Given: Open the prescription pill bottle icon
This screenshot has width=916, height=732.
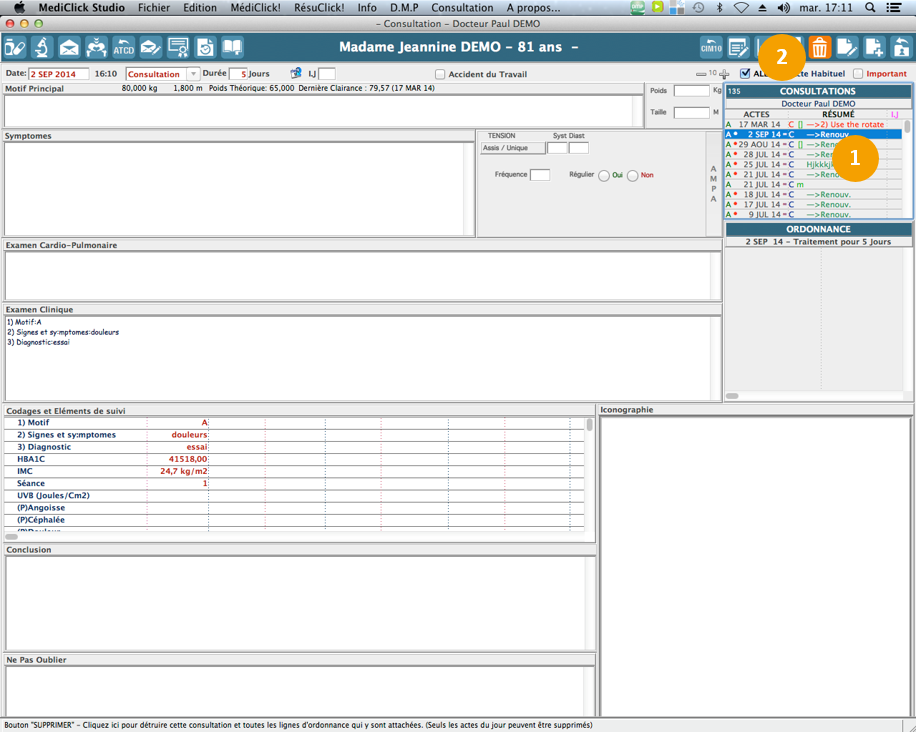Looking at the screenshot, I should (15, 48).
